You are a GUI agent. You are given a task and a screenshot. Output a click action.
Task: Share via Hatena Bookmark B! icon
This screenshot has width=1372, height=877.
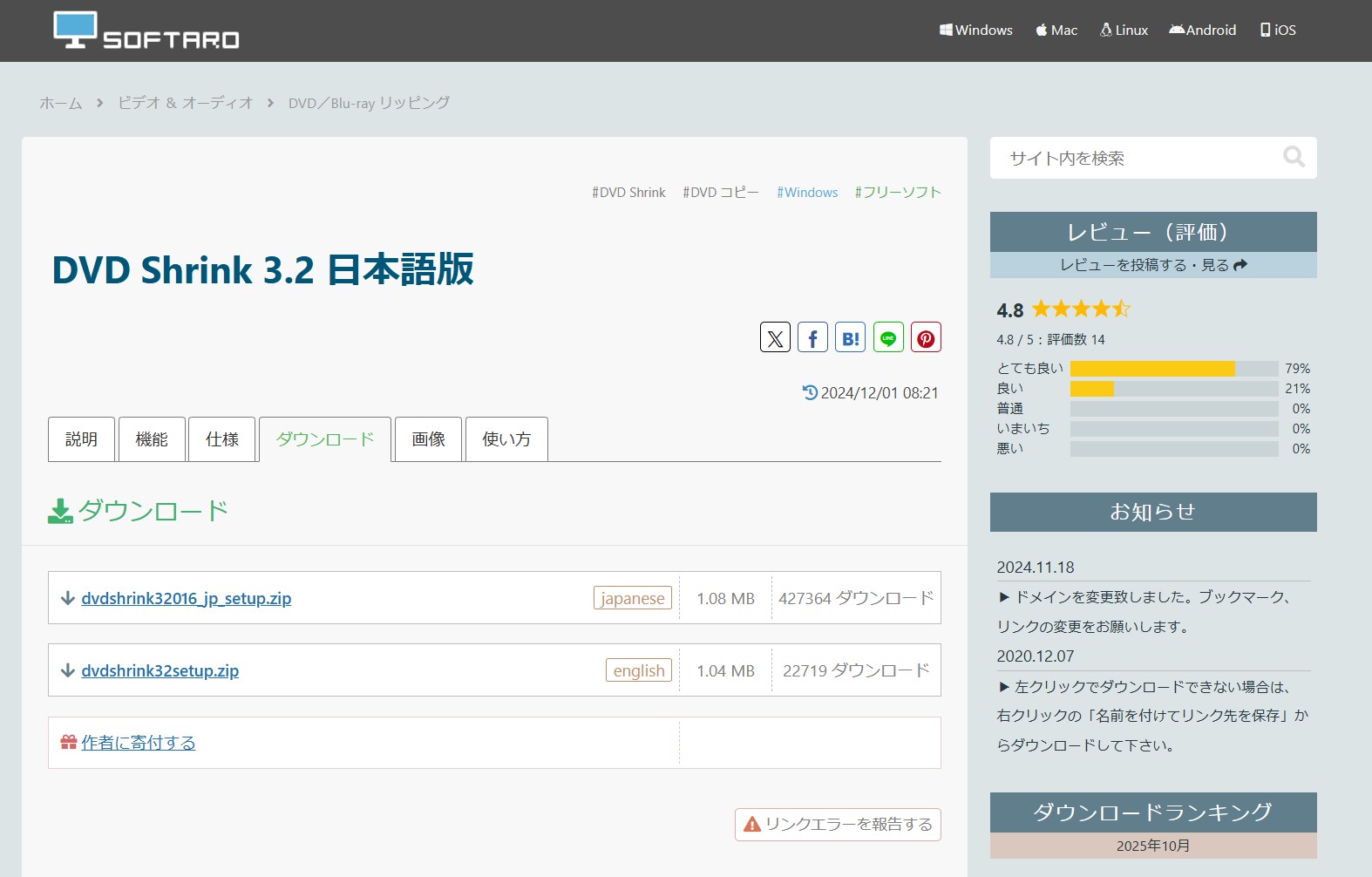tap(850, 337)
